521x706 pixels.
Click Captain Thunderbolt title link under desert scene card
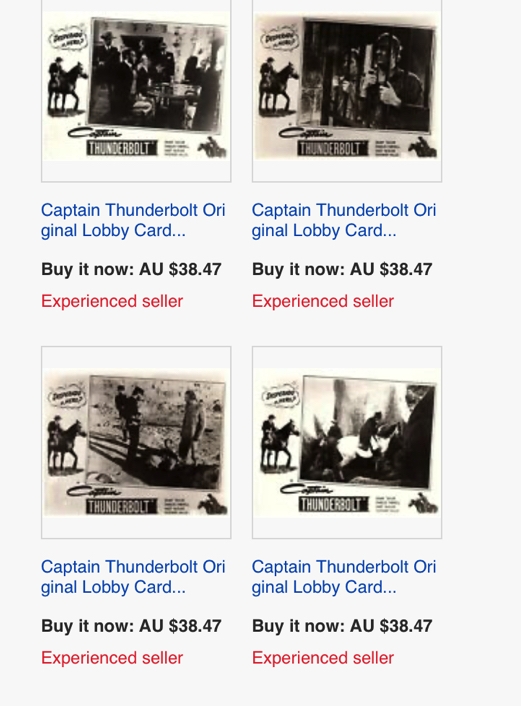pyautogui.click(x=133, y=577)
